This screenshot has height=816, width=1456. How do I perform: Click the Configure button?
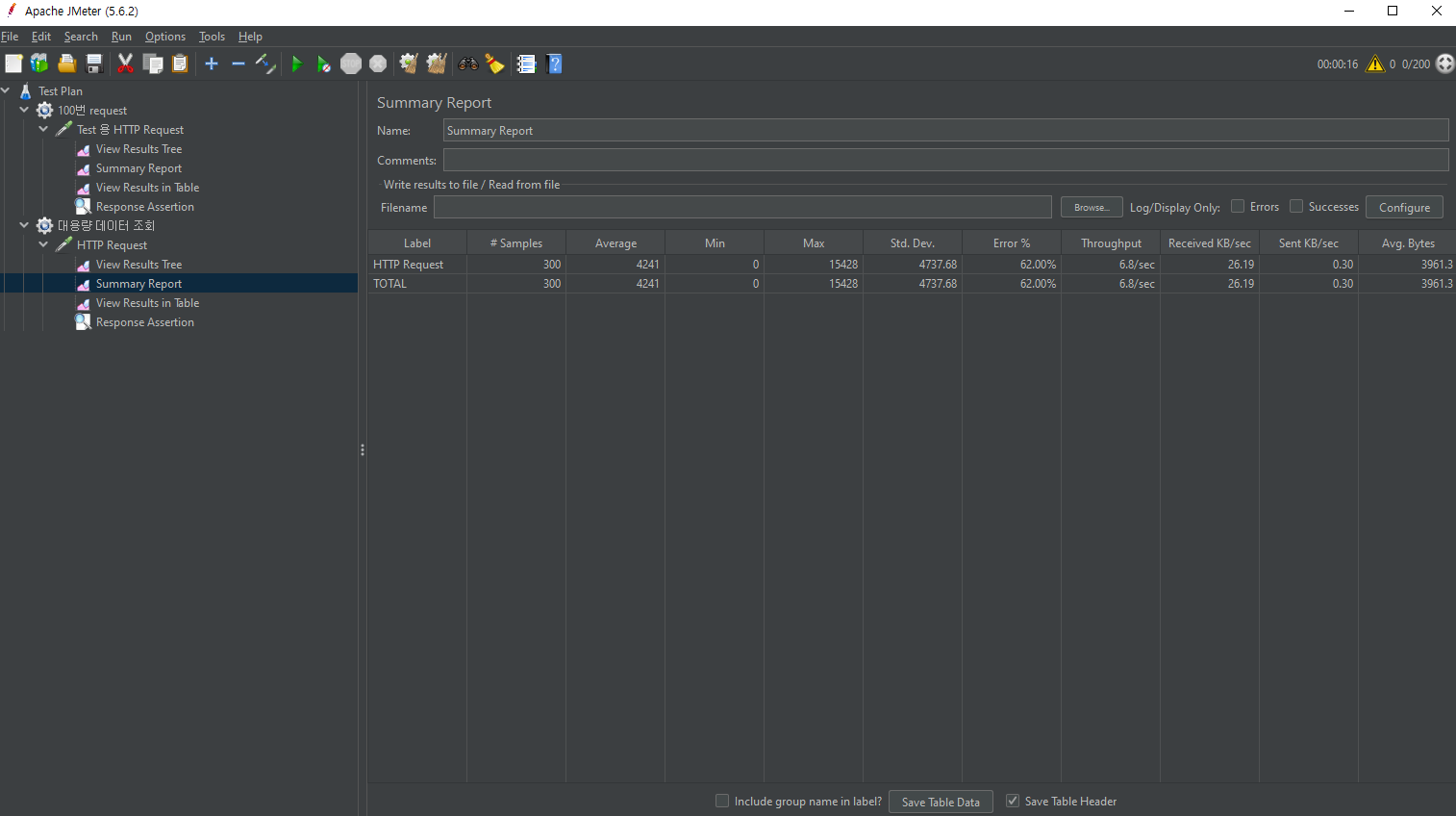(x=1404, y=207)
